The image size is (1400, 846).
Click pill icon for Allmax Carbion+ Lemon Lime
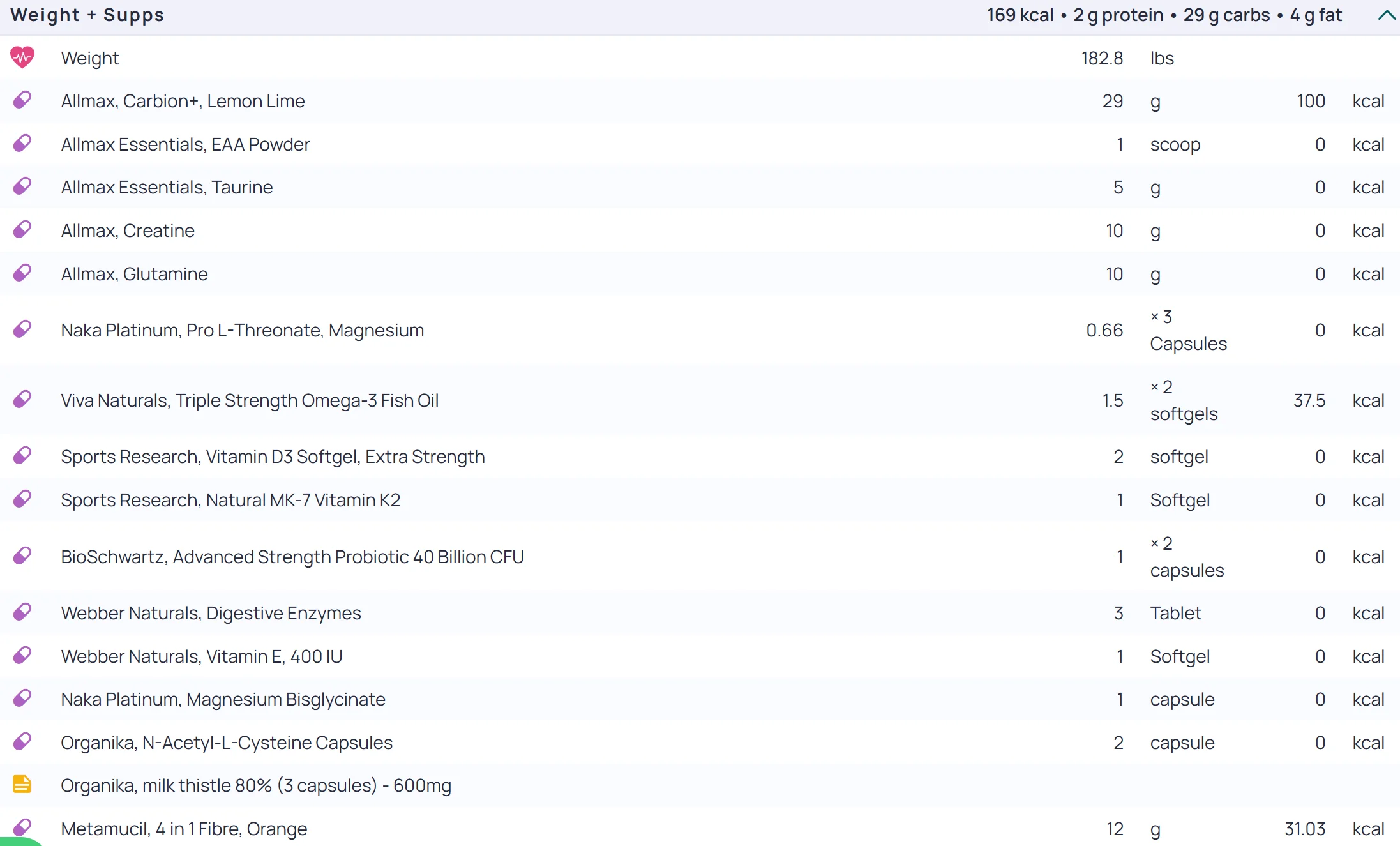(x=22, y=100)
